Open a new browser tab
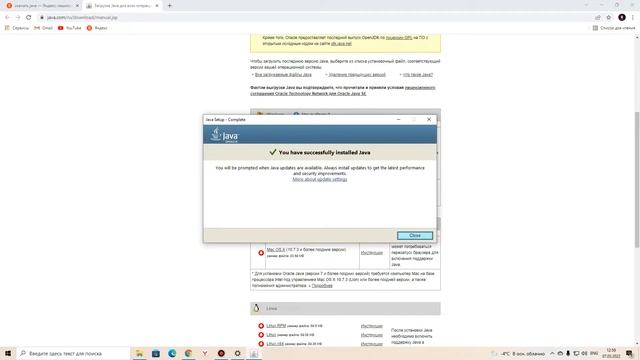This screenshot has width=640, height=360. click(x=169, y=6)
